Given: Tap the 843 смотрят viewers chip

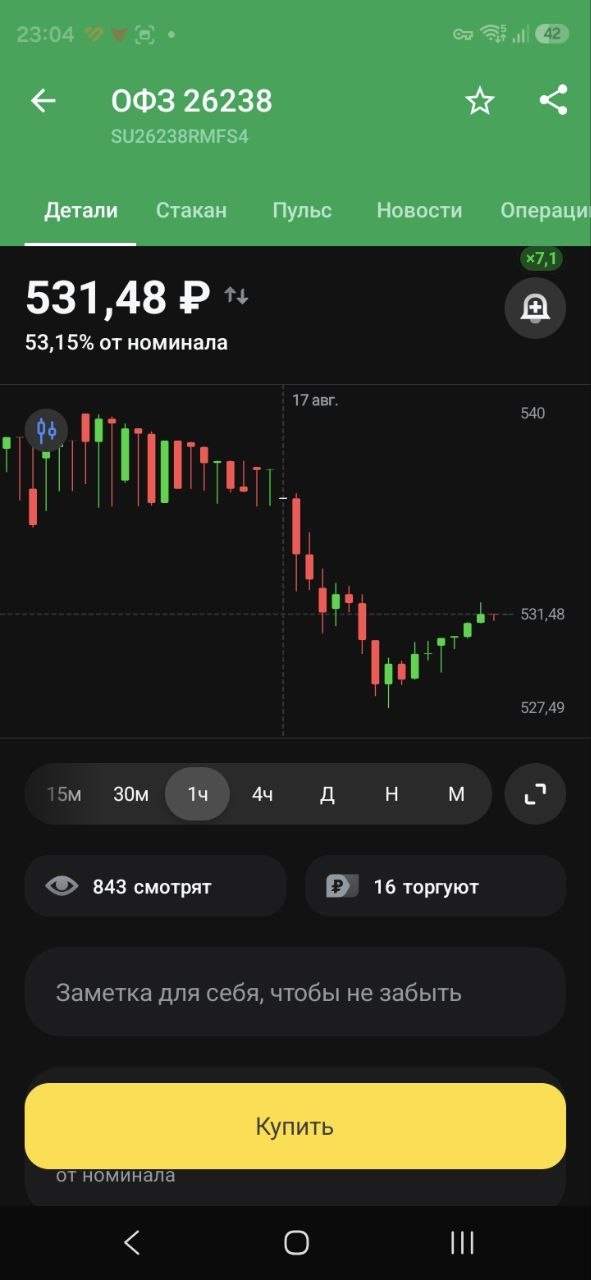Looking at the screenshot, I should [155, 886].
